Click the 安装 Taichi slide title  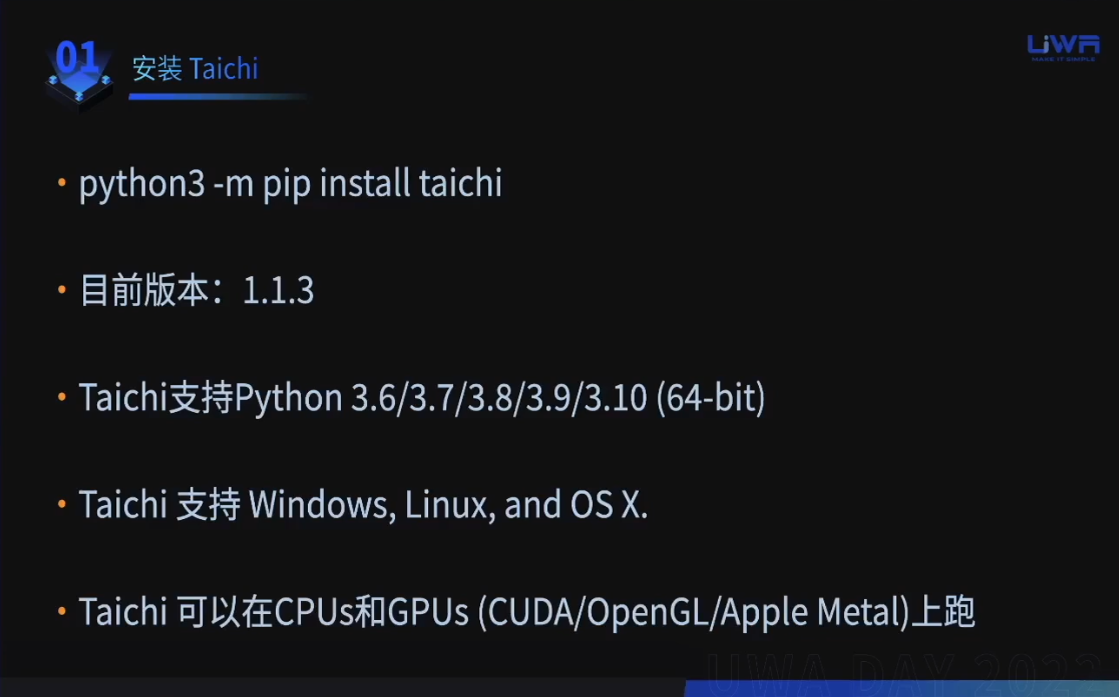(195, 68)
